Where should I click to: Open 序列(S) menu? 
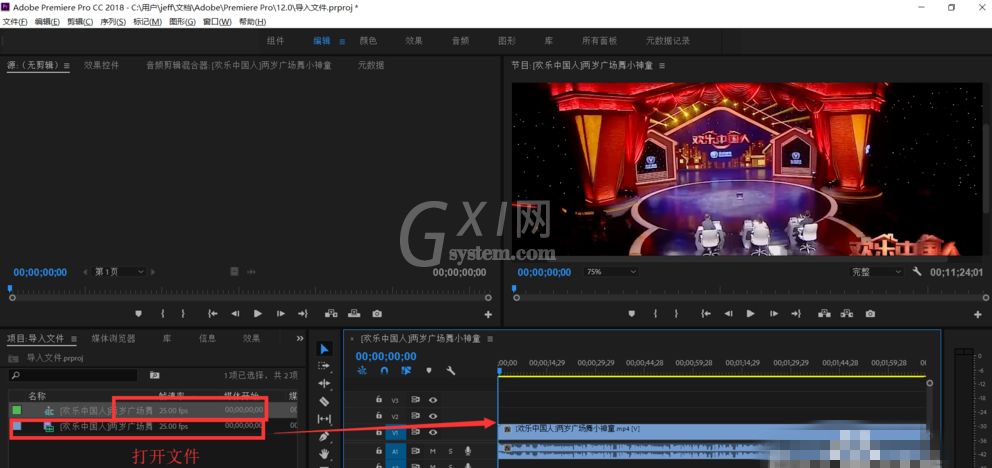(x=113, y=22)
